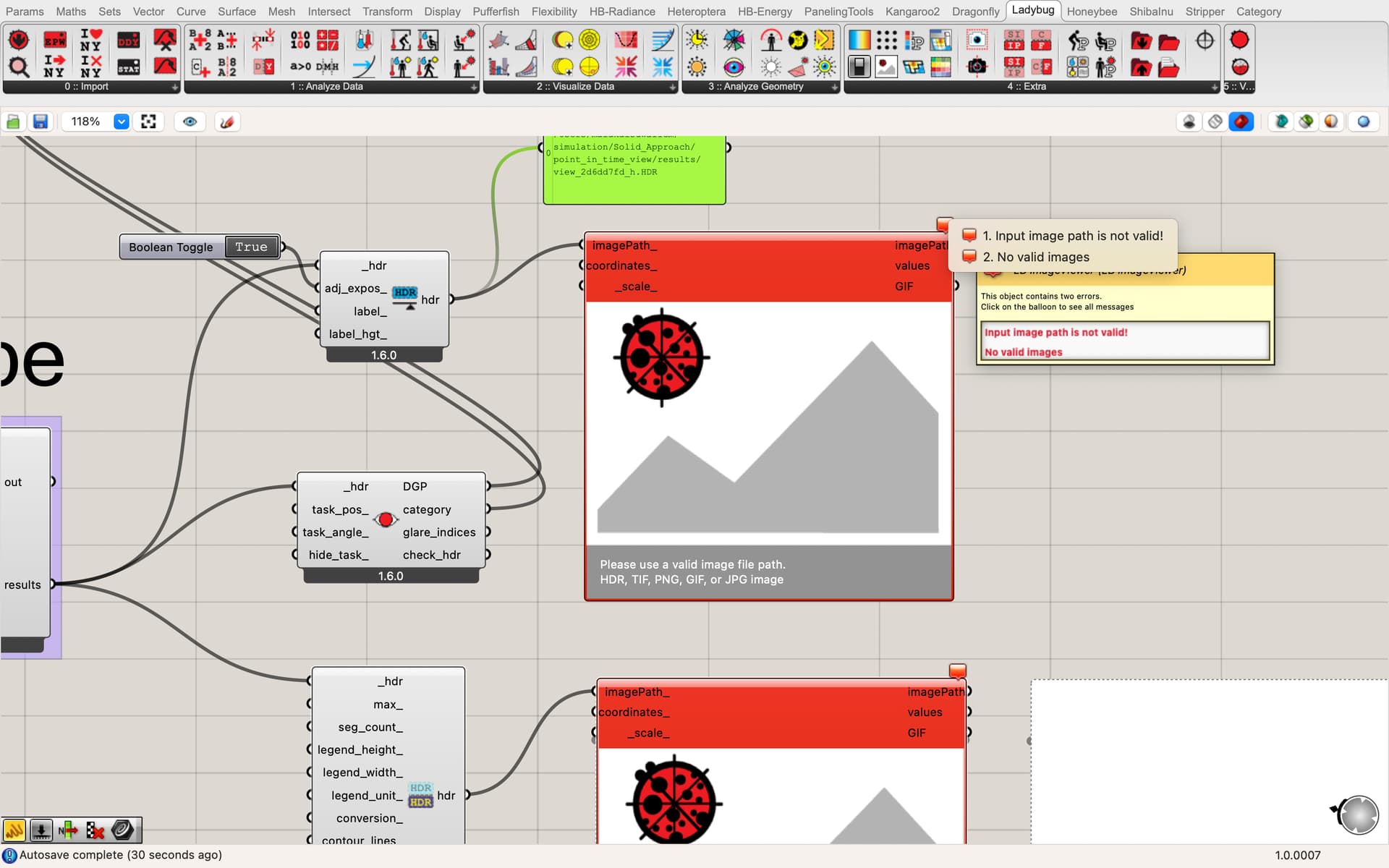
Task: Expand the '4 :: Extra' panel
Action: tap(1215, 87)
